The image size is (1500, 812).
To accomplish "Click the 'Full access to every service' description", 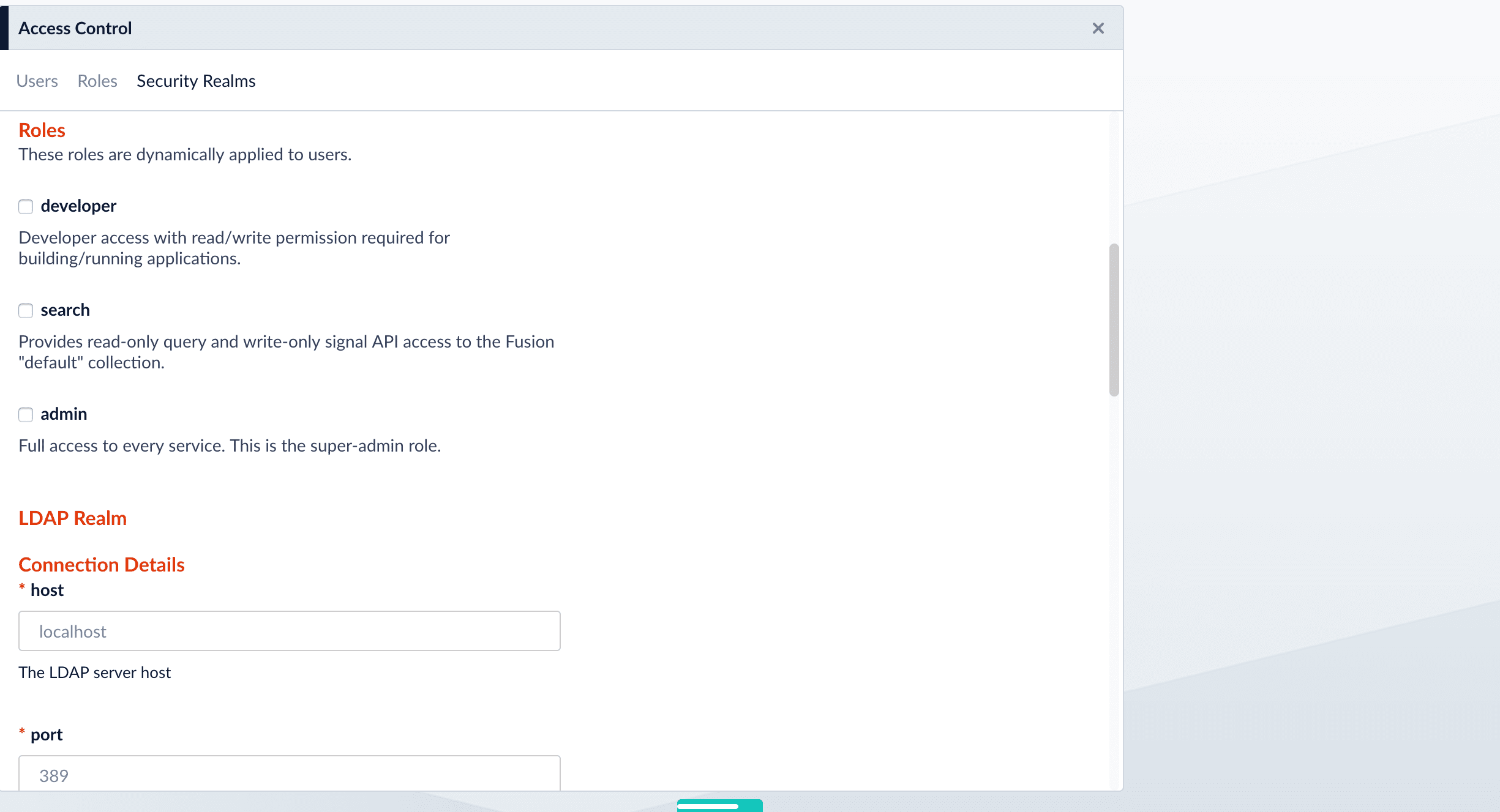I will (x=230, y=446).
